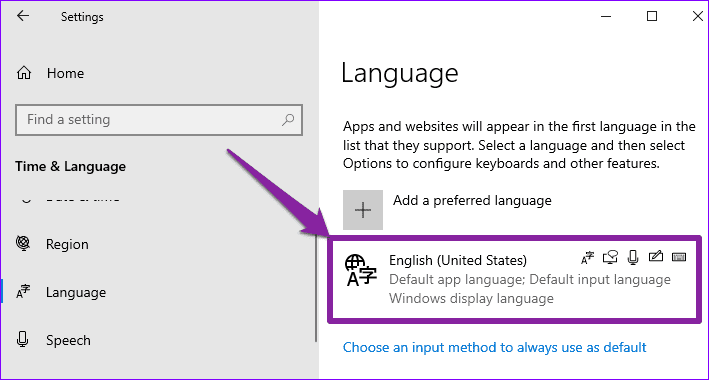Click the Language sidebar icon

coord(23,292)
